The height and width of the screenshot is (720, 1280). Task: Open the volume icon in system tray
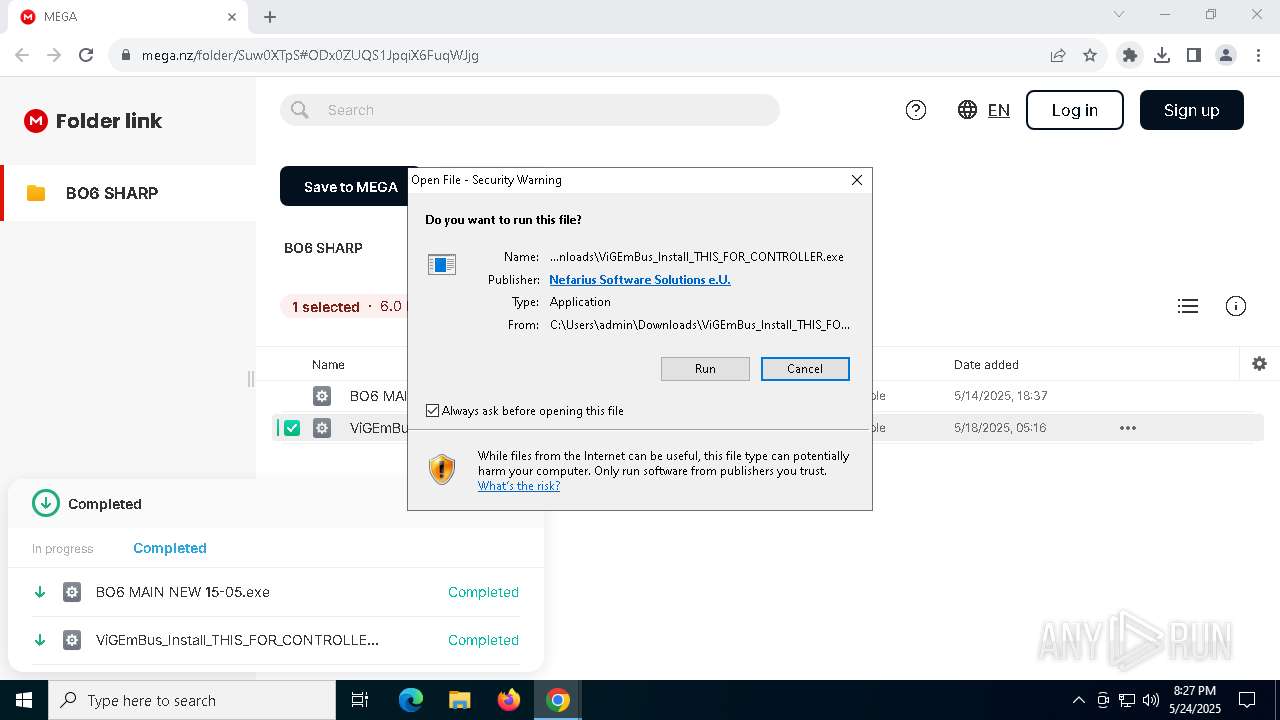tap(1150, 700)
